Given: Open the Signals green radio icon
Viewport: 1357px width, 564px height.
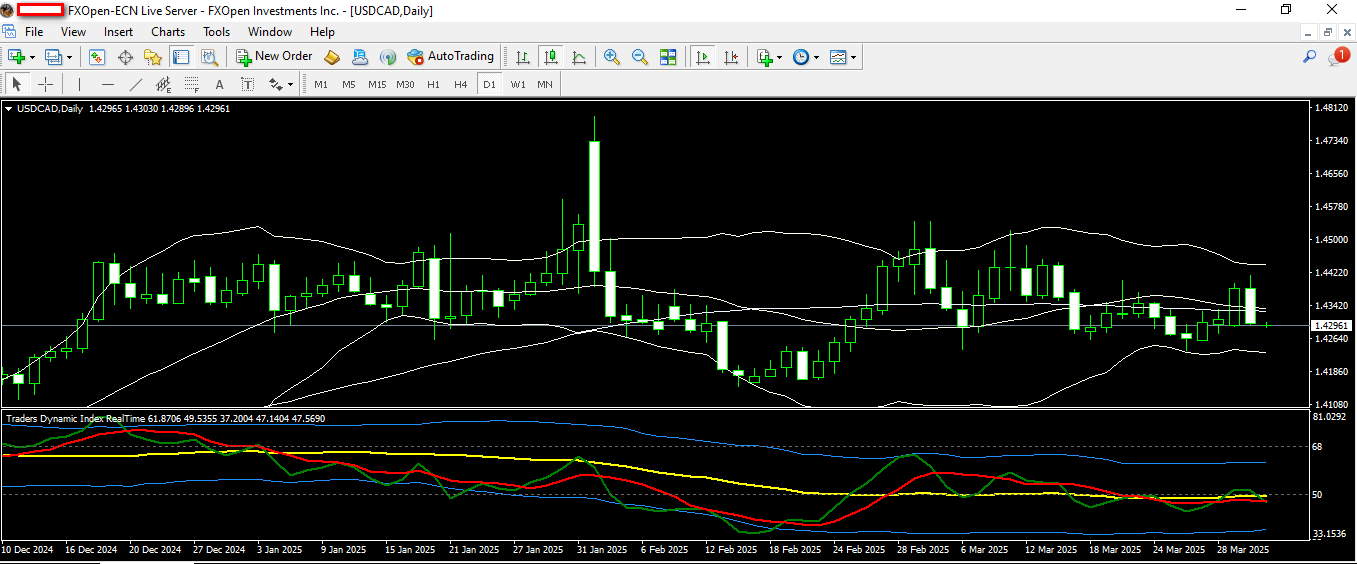Looking at the screenshot, I should tap(388, 57).
